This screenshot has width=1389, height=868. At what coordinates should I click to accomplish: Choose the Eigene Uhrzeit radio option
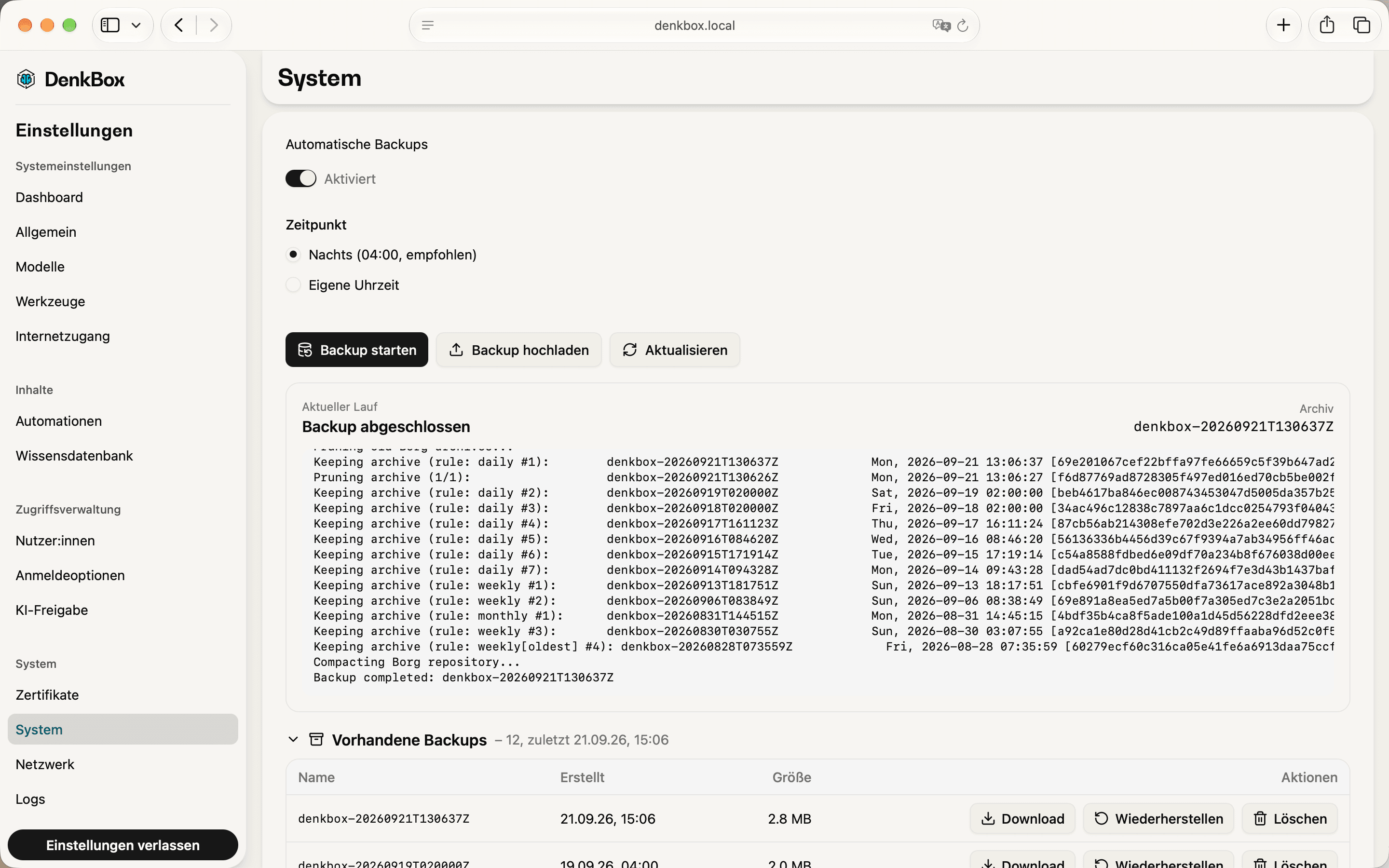pyautogui.click(x=293, y=285)
